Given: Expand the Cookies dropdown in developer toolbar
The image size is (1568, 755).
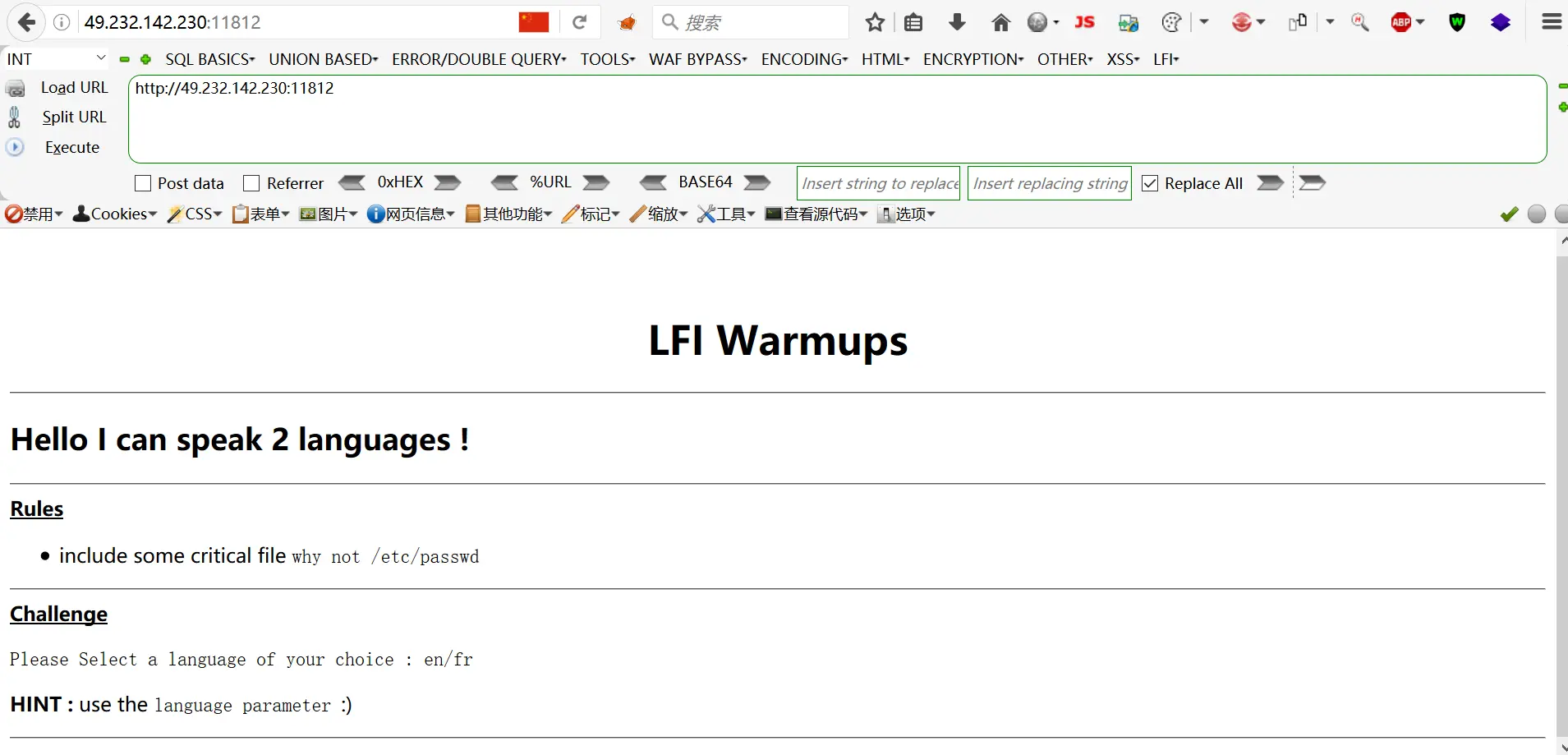Looking at the screenshot, I should (115, 214).
